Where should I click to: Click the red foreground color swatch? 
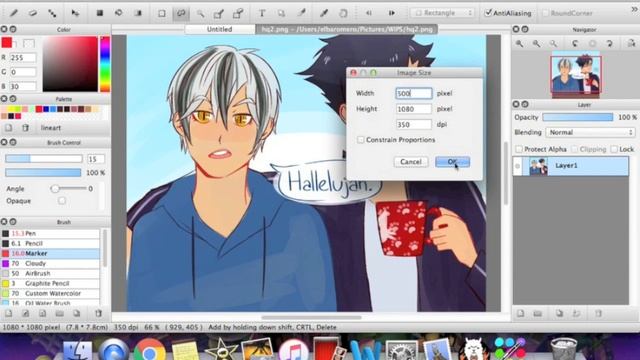[7, 42]
